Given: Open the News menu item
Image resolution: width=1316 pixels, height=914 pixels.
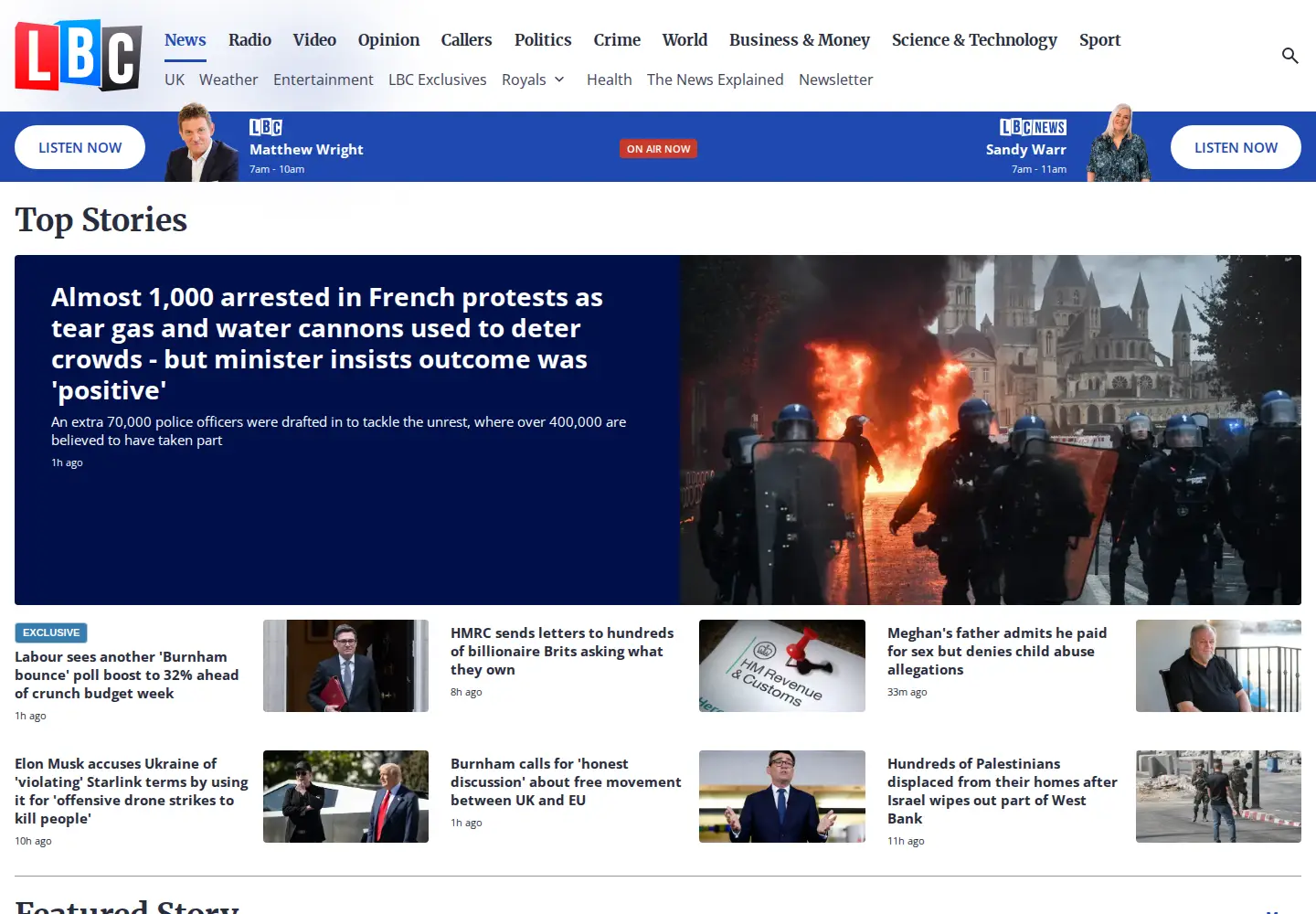Looking at the screenshot, I should coord(186,39).
